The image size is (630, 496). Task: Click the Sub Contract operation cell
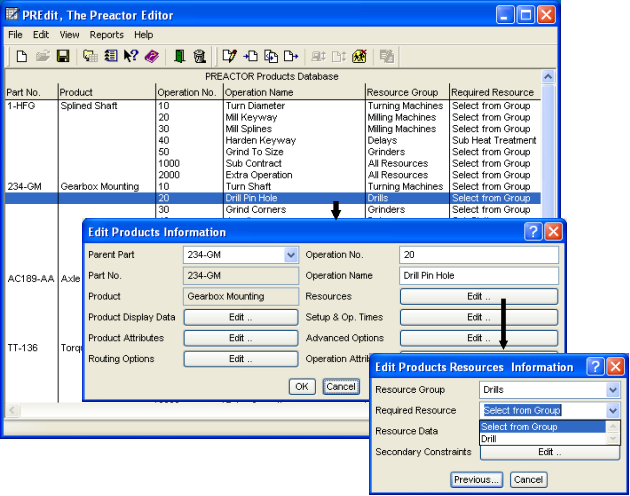[x=254, y=163]
